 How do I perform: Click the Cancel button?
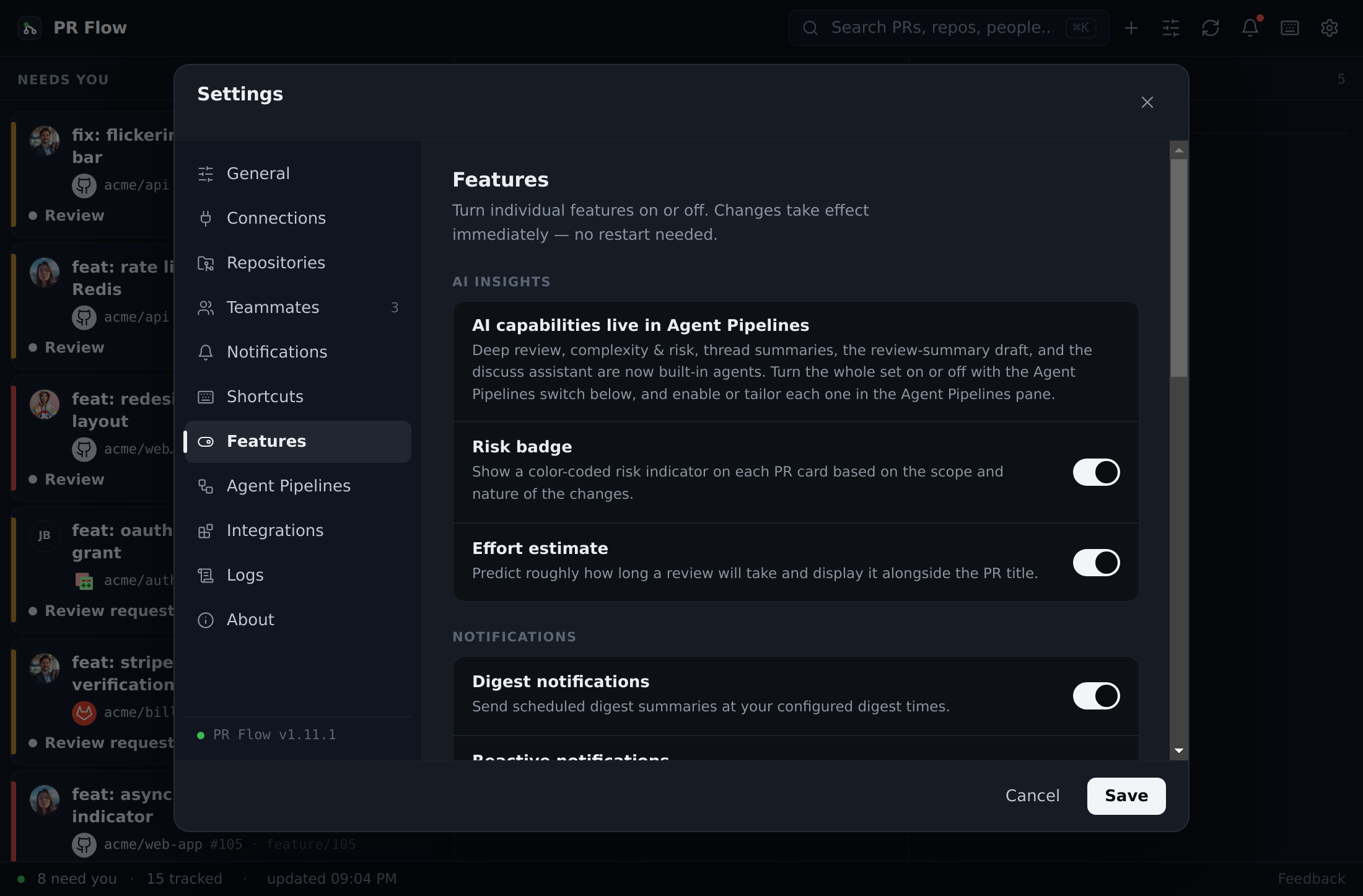pos(1032,796)
